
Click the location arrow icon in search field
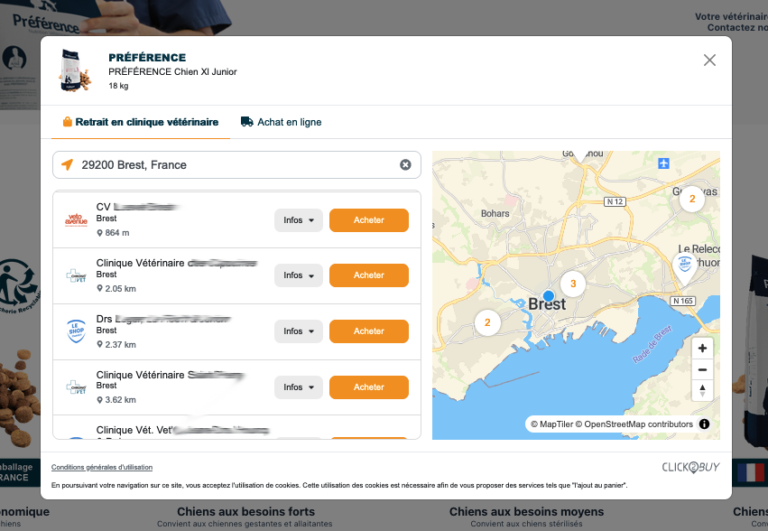coord(67,165)
